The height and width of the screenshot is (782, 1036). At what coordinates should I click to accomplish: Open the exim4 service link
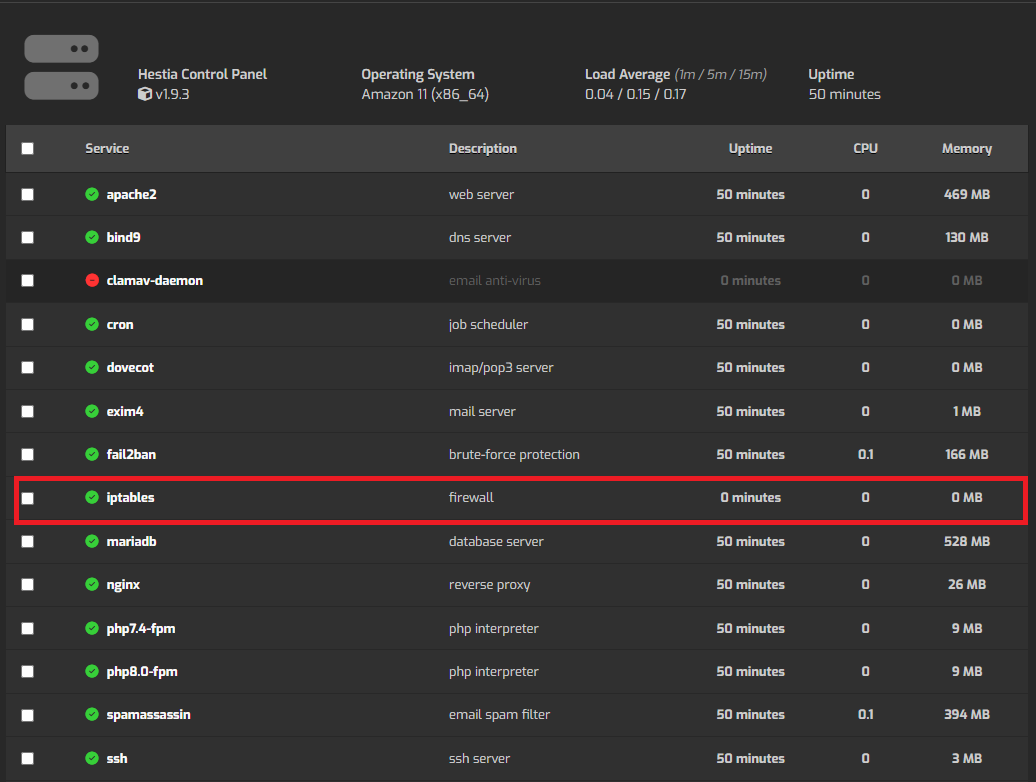tap(125, 411)
